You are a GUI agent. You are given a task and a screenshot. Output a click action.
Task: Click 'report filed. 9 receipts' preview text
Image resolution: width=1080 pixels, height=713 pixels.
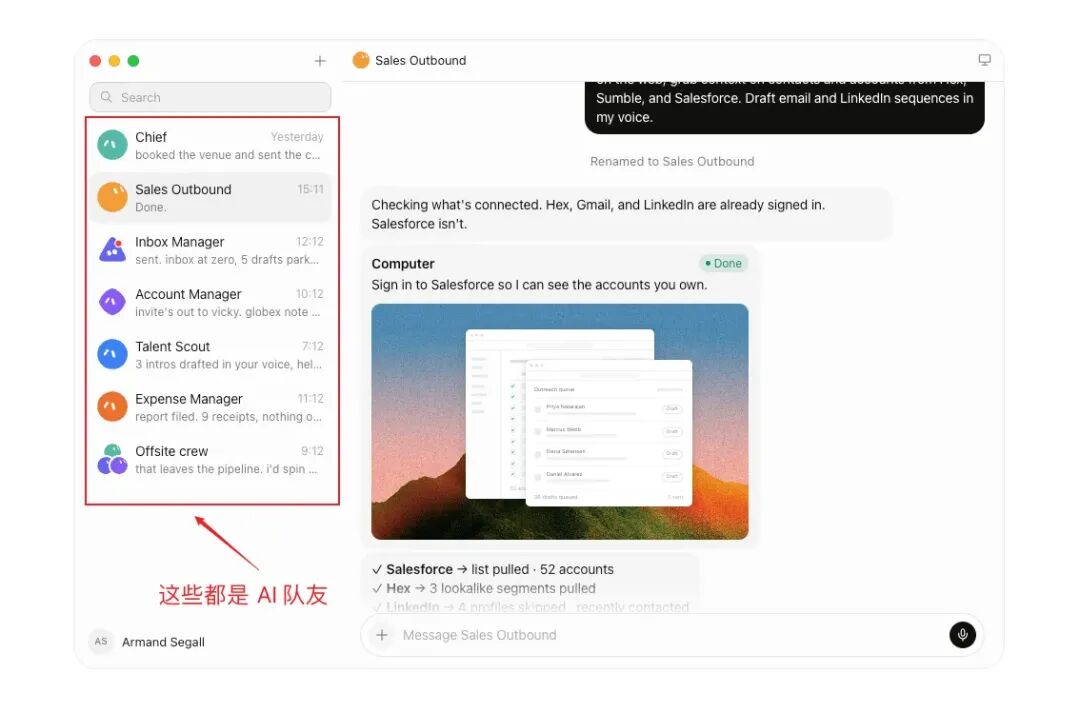(x=228, y=417)
